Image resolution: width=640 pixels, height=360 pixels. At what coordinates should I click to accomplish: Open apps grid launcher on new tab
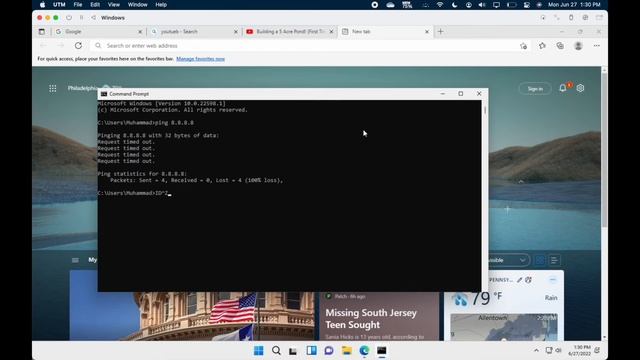[x=53, y=88]
